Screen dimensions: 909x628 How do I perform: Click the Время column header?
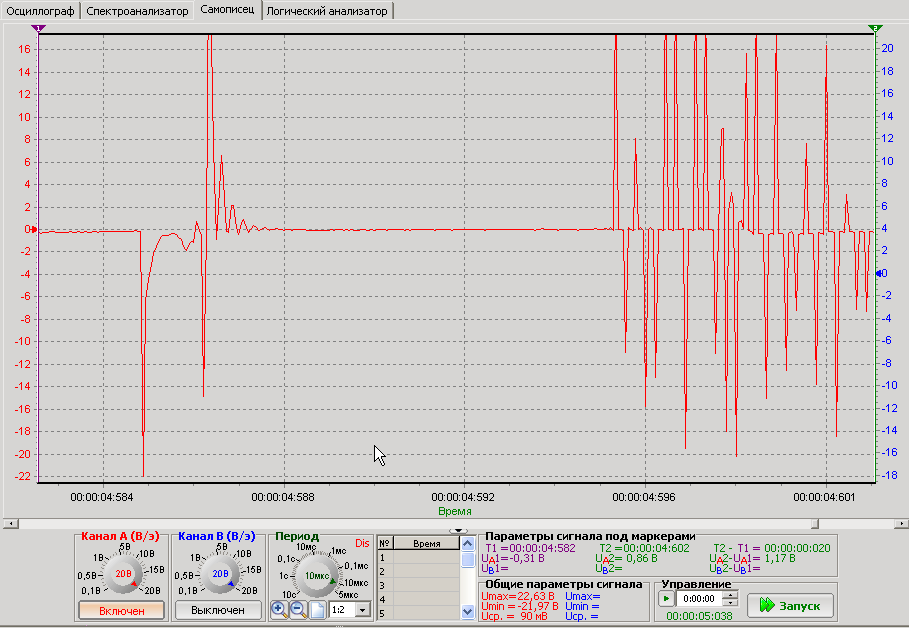[427, 544]
